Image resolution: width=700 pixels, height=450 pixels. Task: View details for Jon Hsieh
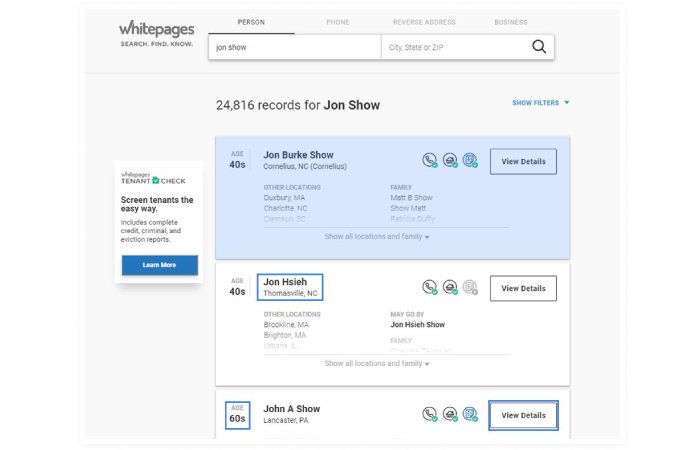pos(523,288)
